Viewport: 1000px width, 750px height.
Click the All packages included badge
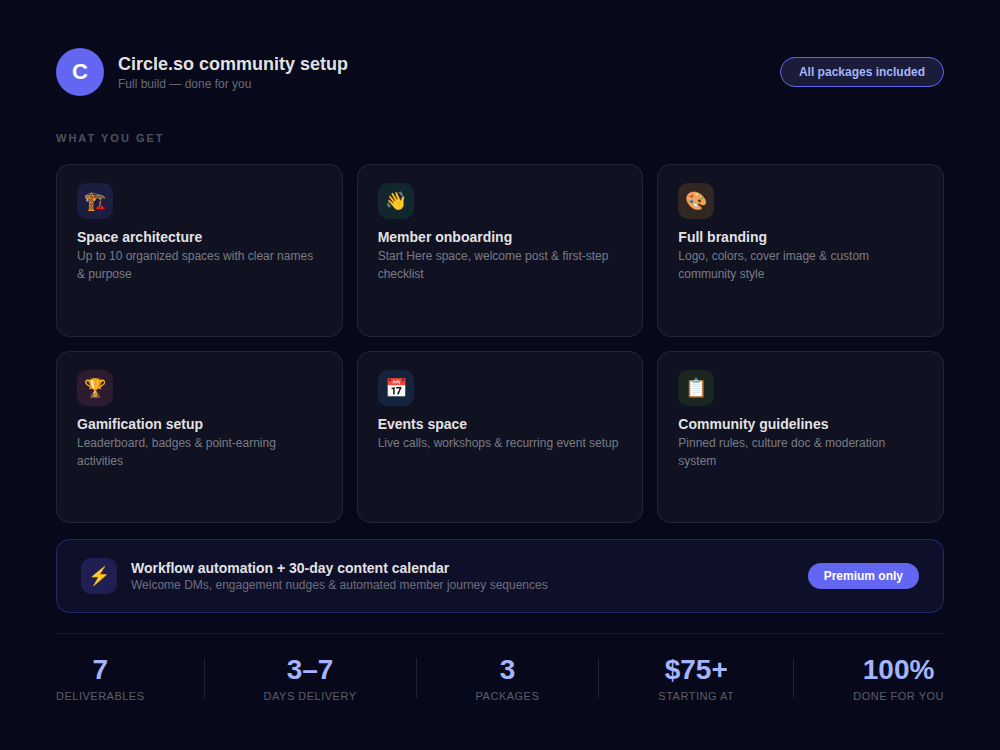[x=862, y=72]
